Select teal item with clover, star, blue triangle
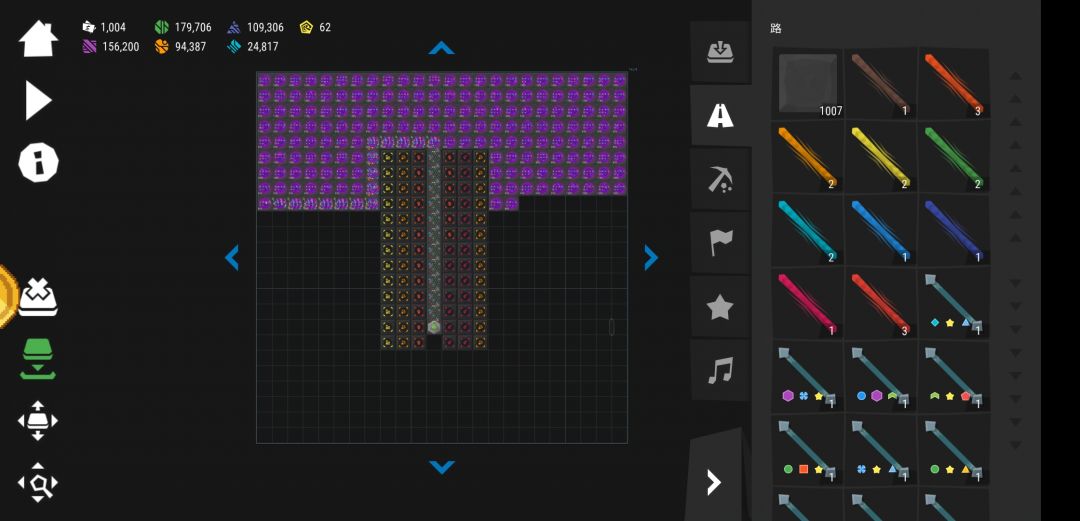This screenshot has width=1080, height=521. click(881, 450)
